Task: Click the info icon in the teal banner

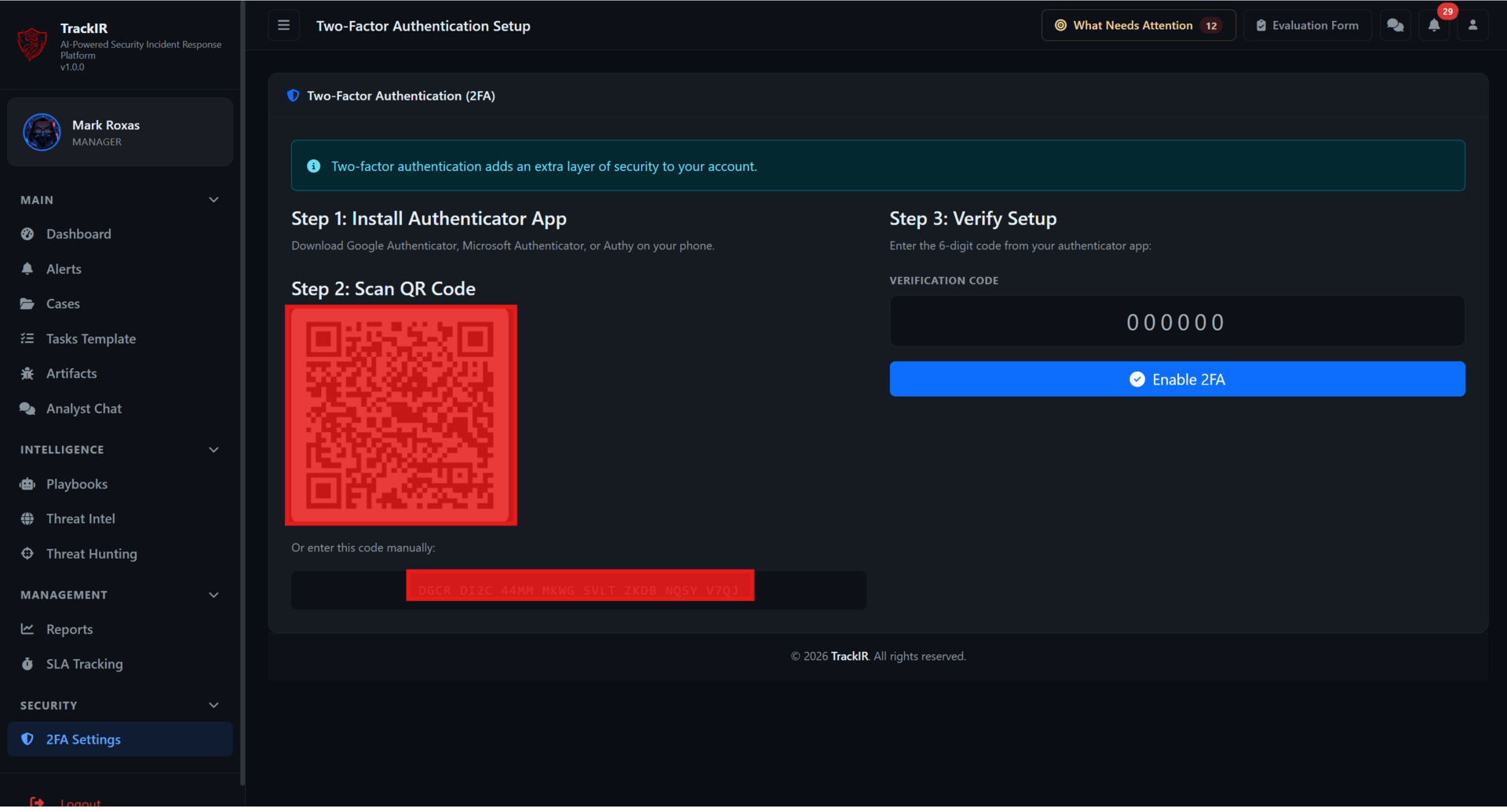Action: [313, 166]
